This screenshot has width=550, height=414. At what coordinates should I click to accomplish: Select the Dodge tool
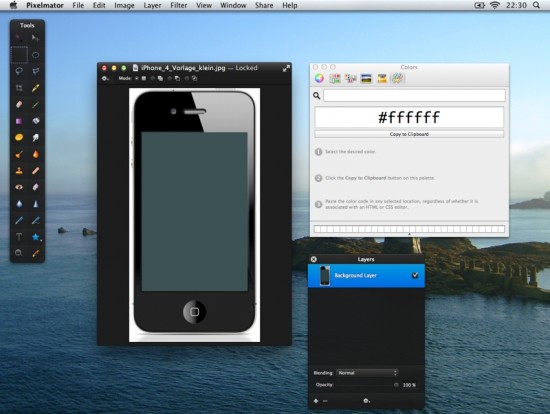19,154
